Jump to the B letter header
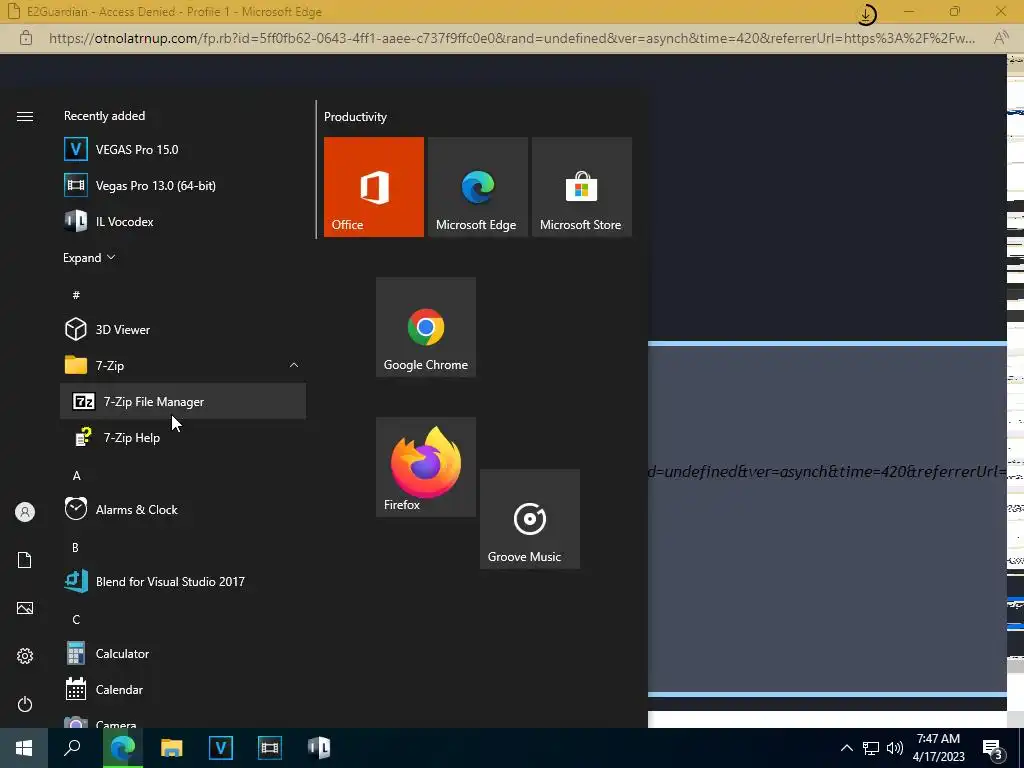Image resolution: width=1024 pixels, height=768 pixels. pyautogui.click(x=76, y=547)
